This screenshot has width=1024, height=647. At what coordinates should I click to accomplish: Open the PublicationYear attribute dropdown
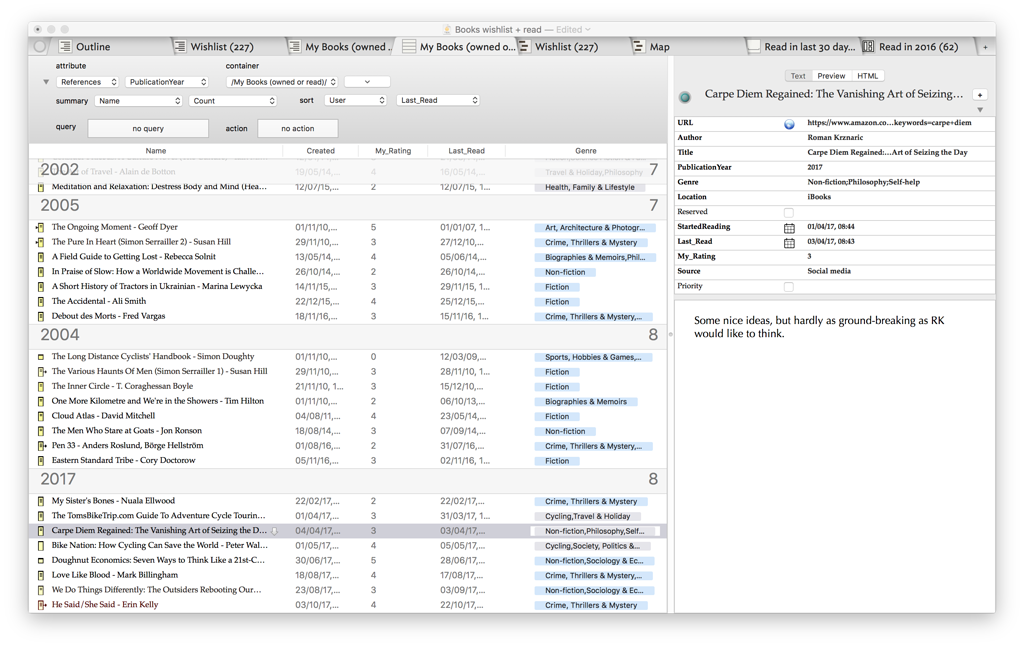(166, 81)
